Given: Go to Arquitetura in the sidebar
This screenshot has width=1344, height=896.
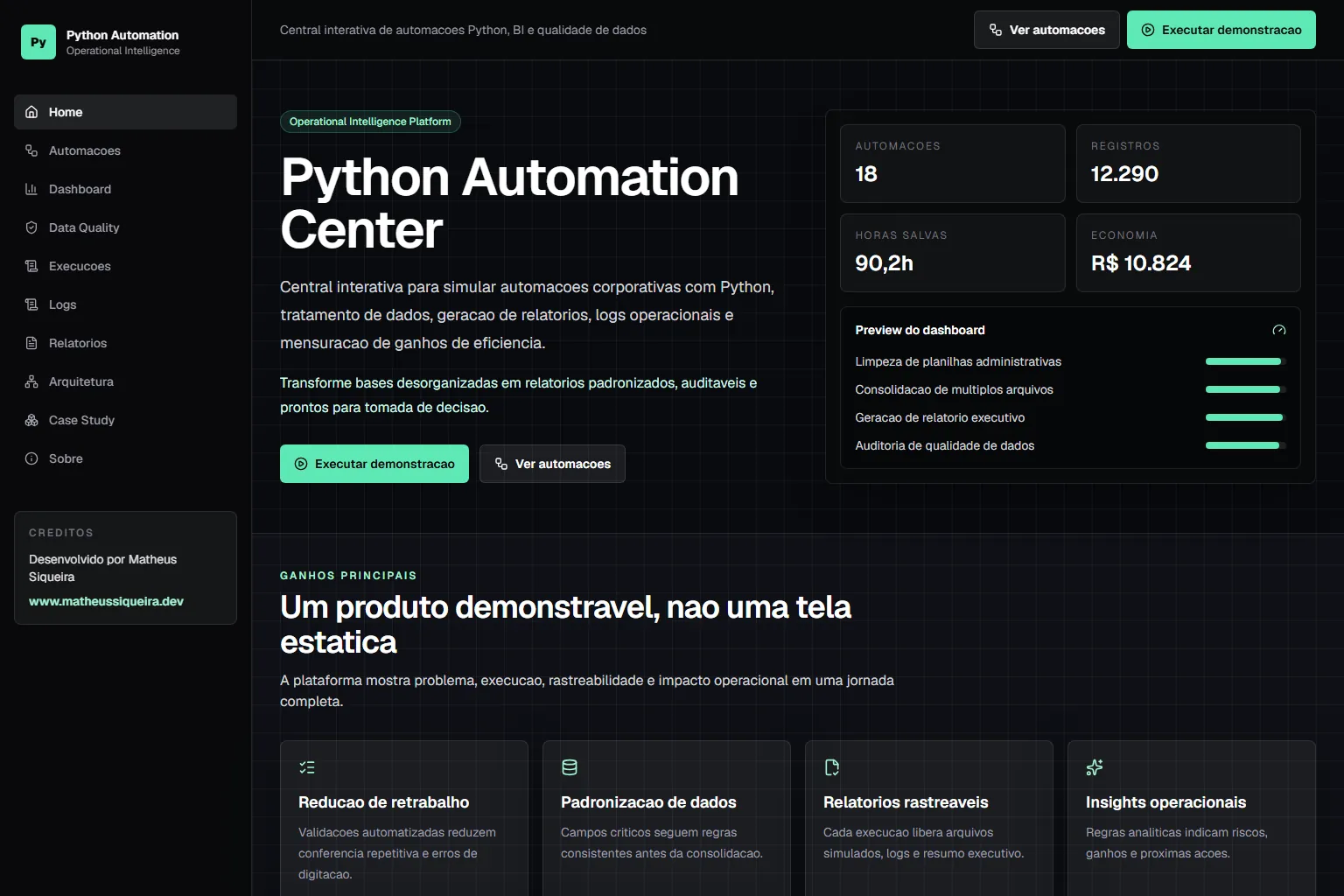Looking at the screenshot, I should click(x=125, y=381).
